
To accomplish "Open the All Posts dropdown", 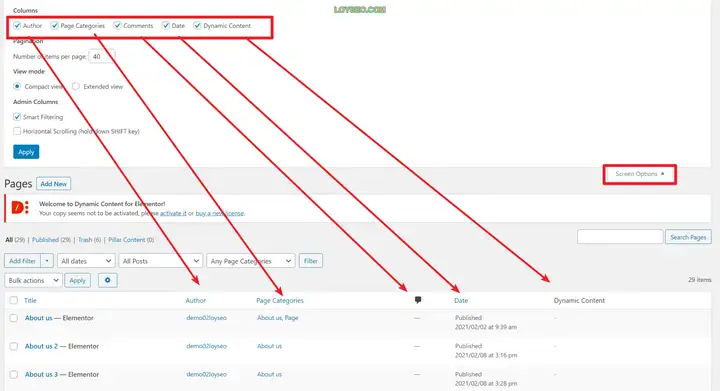I will pyautogui.click(x=160, y=261).
